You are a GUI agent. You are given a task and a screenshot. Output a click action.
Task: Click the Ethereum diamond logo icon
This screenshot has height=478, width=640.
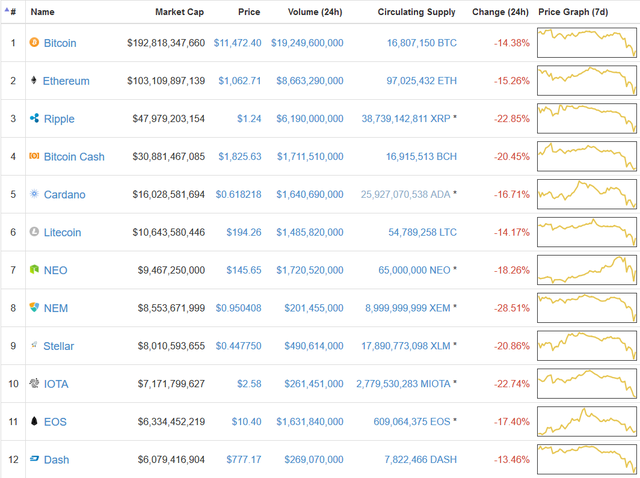pos(35,81)
